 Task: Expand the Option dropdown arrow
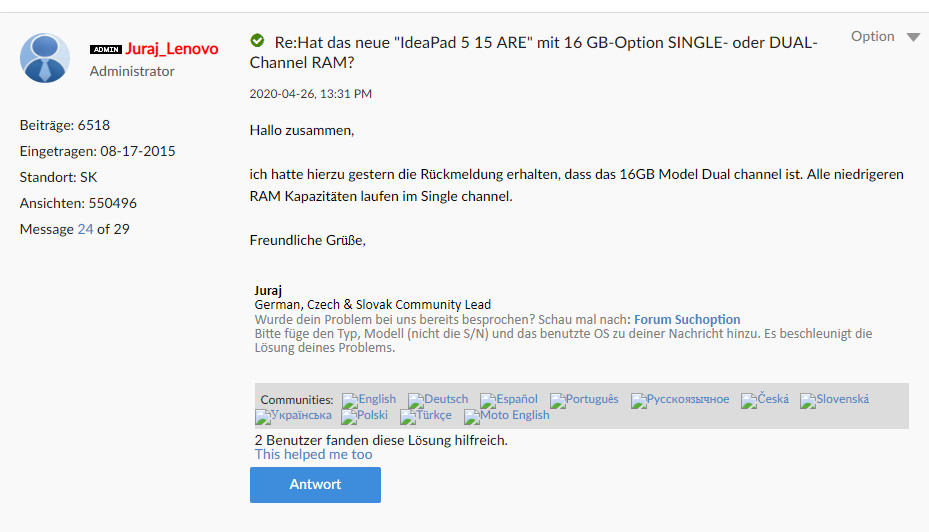pos(913,37)
